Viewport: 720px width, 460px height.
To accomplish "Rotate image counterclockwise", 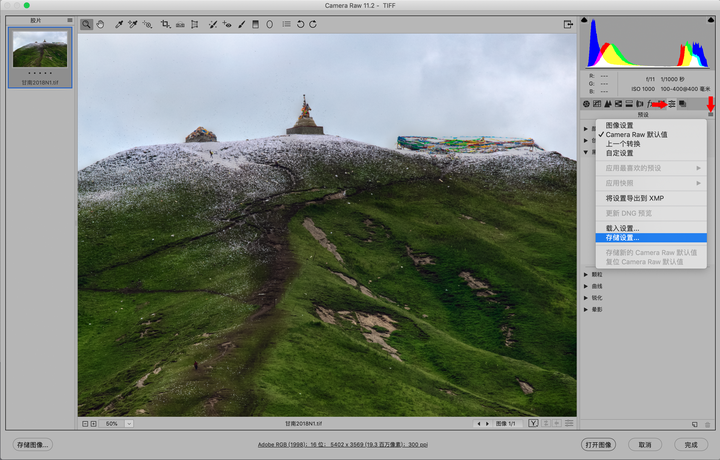I will pyautogui.click(x=300, y=24).
